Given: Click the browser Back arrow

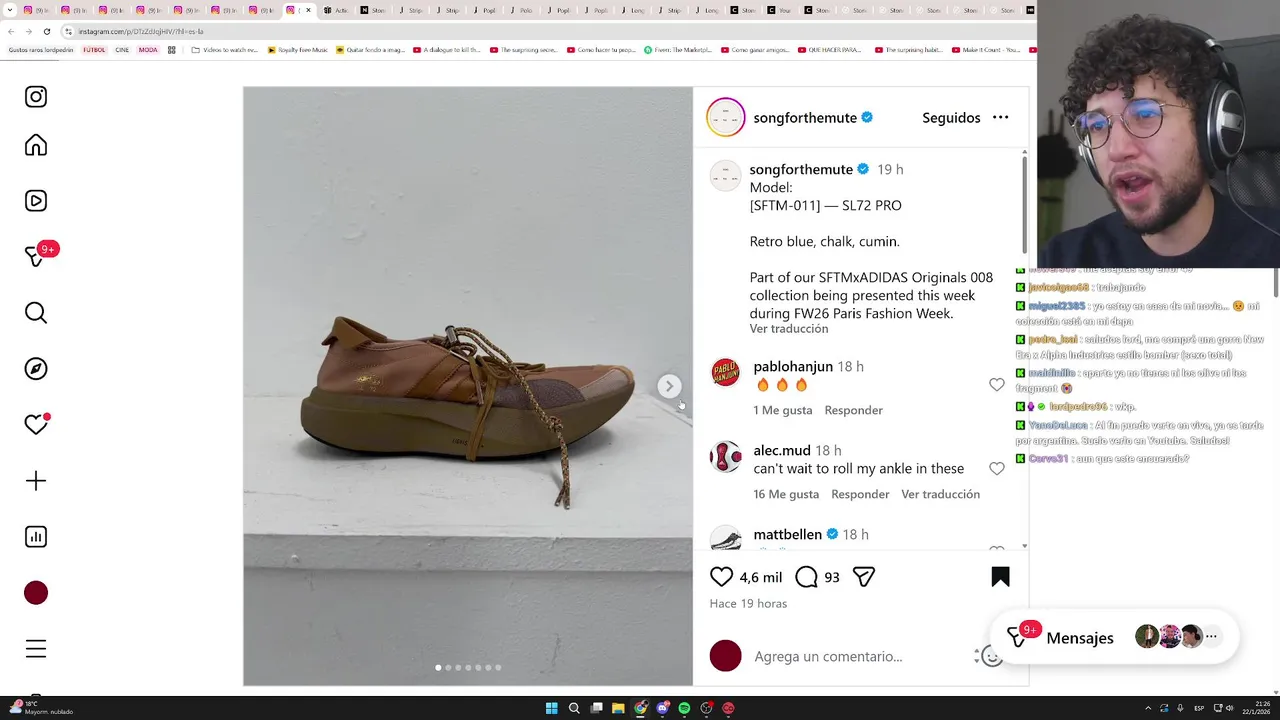Looking at the screenshot, I should 11,31.
